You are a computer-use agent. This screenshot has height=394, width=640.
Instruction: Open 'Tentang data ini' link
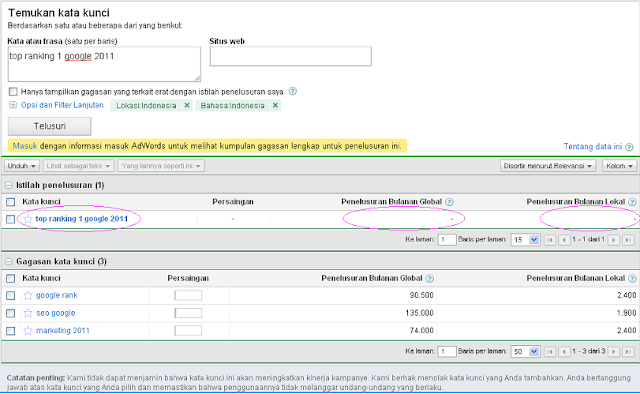pos(593,147)
